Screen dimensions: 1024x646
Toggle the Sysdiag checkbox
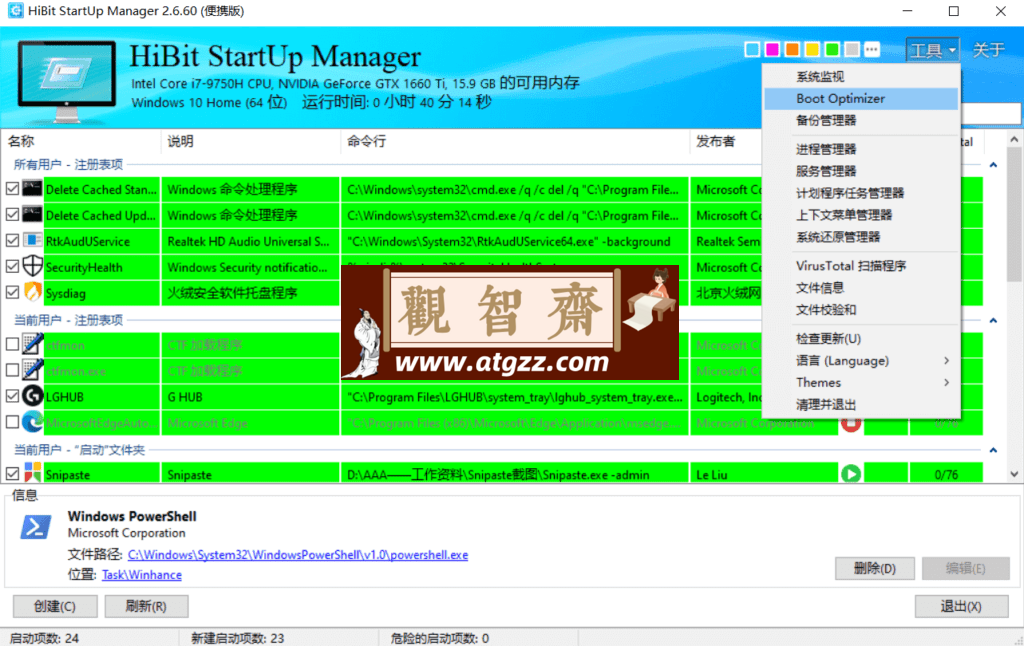click(12, 293)
